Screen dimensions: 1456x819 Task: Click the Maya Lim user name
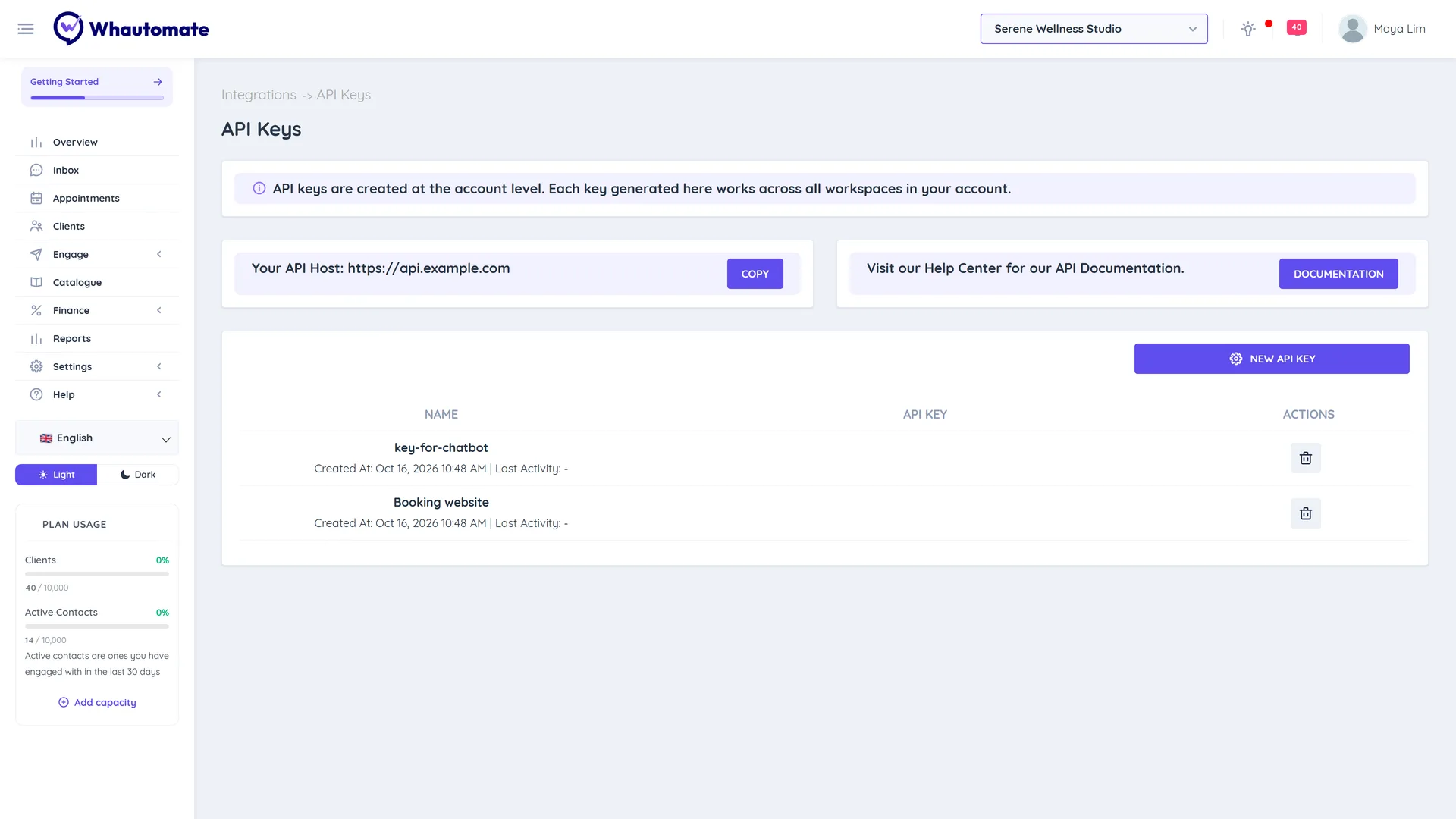[1399, 29]
